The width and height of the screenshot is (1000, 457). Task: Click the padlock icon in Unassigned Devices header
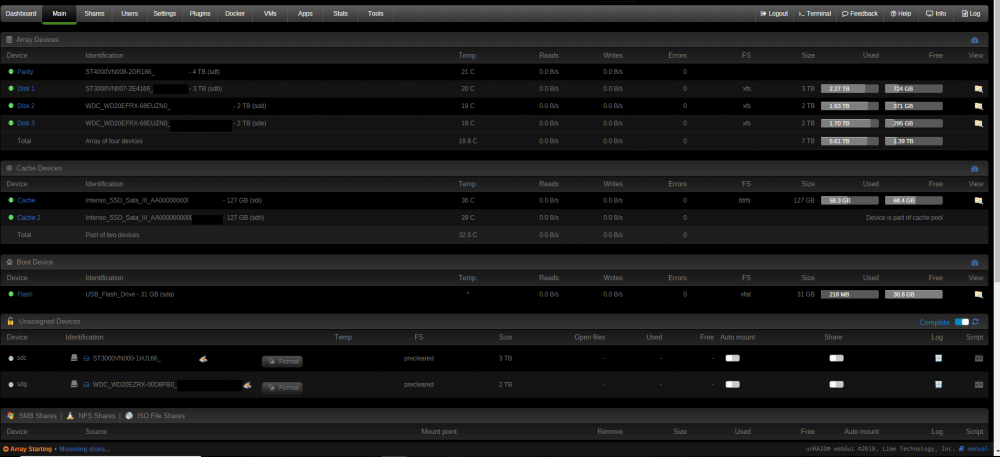tap(10, 322)
